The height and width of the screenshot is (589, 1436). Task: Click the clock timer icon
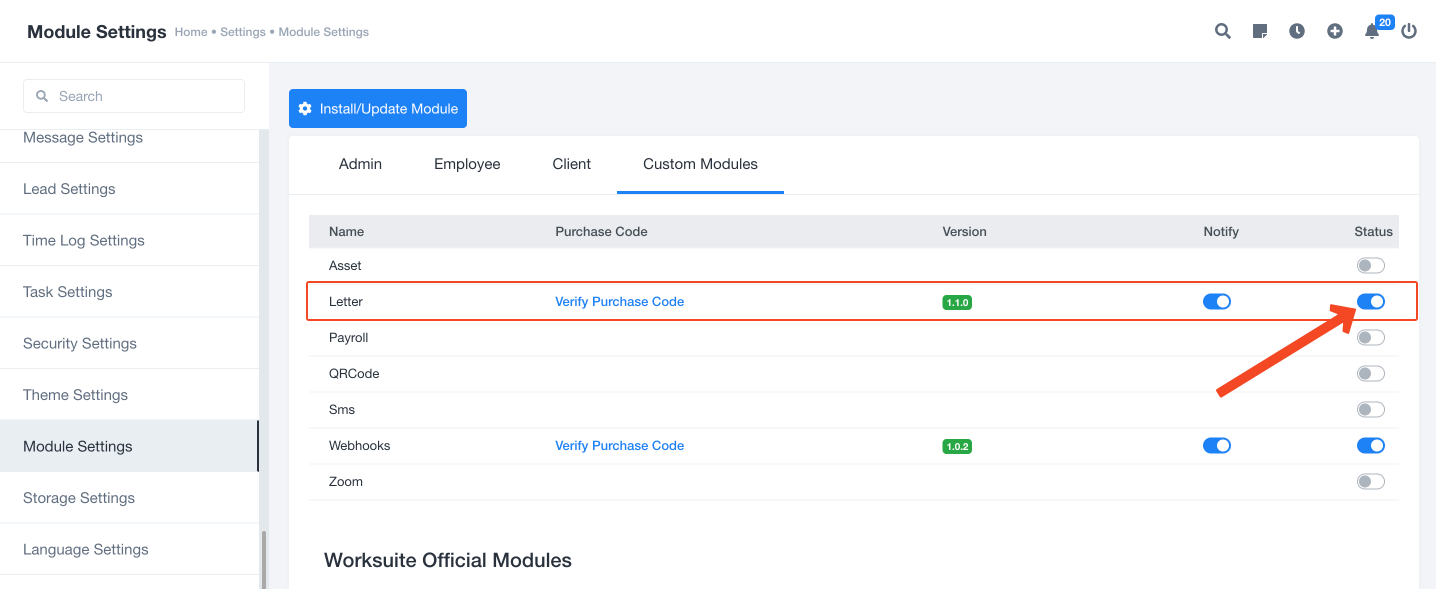coord(1297,31)
